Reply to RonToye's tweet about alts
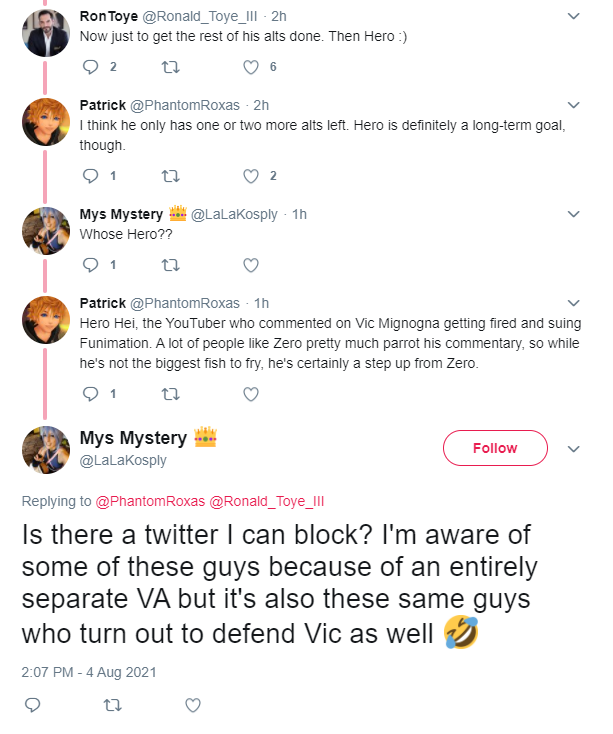613x734 pixels. pyautogui.click(x=90, y=67)
